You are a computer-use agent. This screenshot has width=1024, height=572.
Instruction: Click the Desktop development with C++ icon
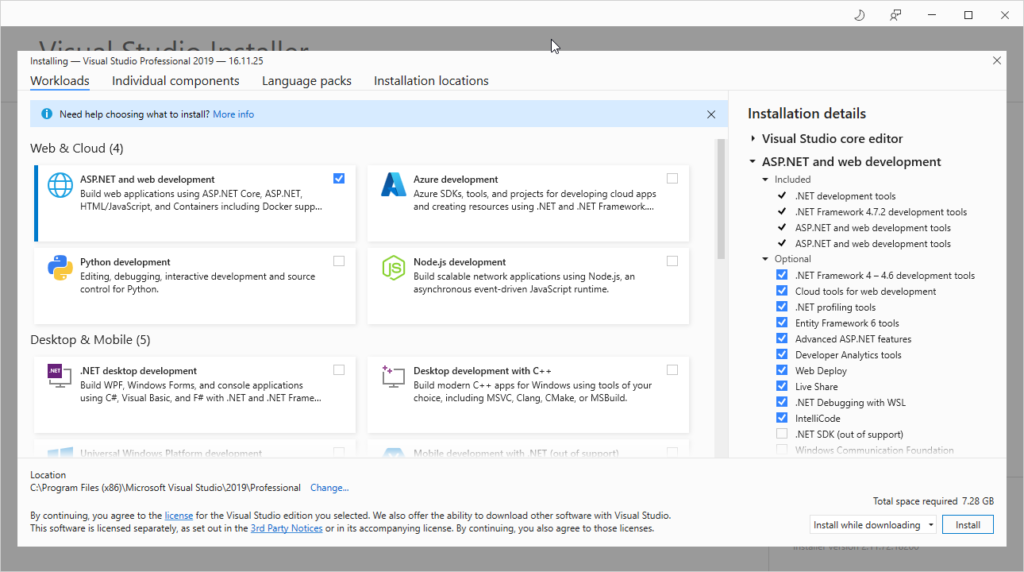pyautogui.click(x=392, y=377)
